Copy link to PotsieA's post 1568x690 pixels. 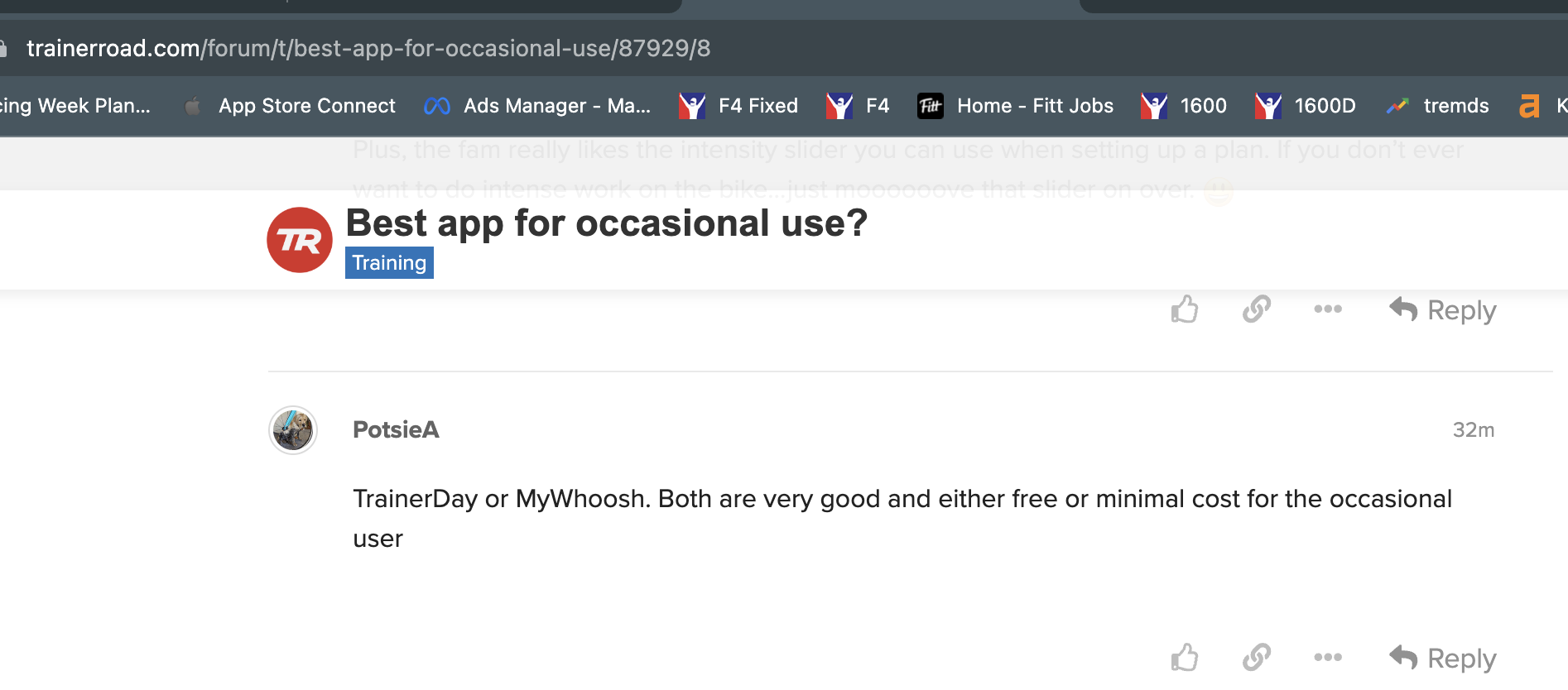point(1256,658)
